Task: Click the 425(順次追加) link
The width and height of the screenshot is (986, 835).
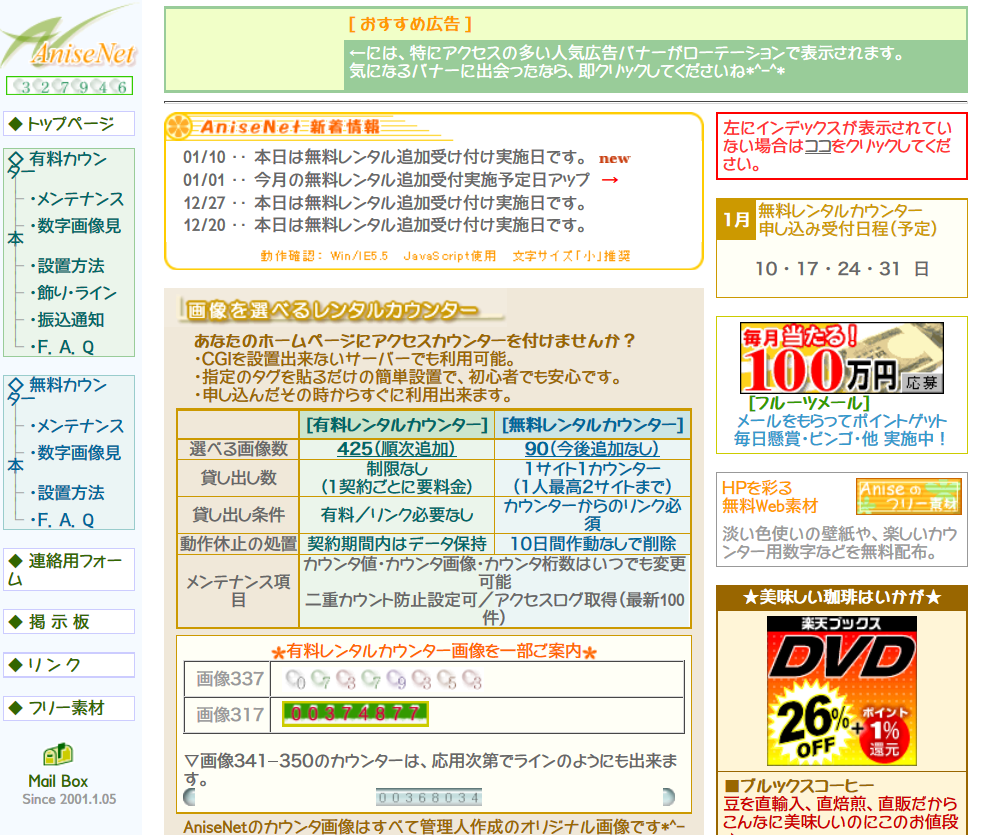Action: click(x=396, y=449)
